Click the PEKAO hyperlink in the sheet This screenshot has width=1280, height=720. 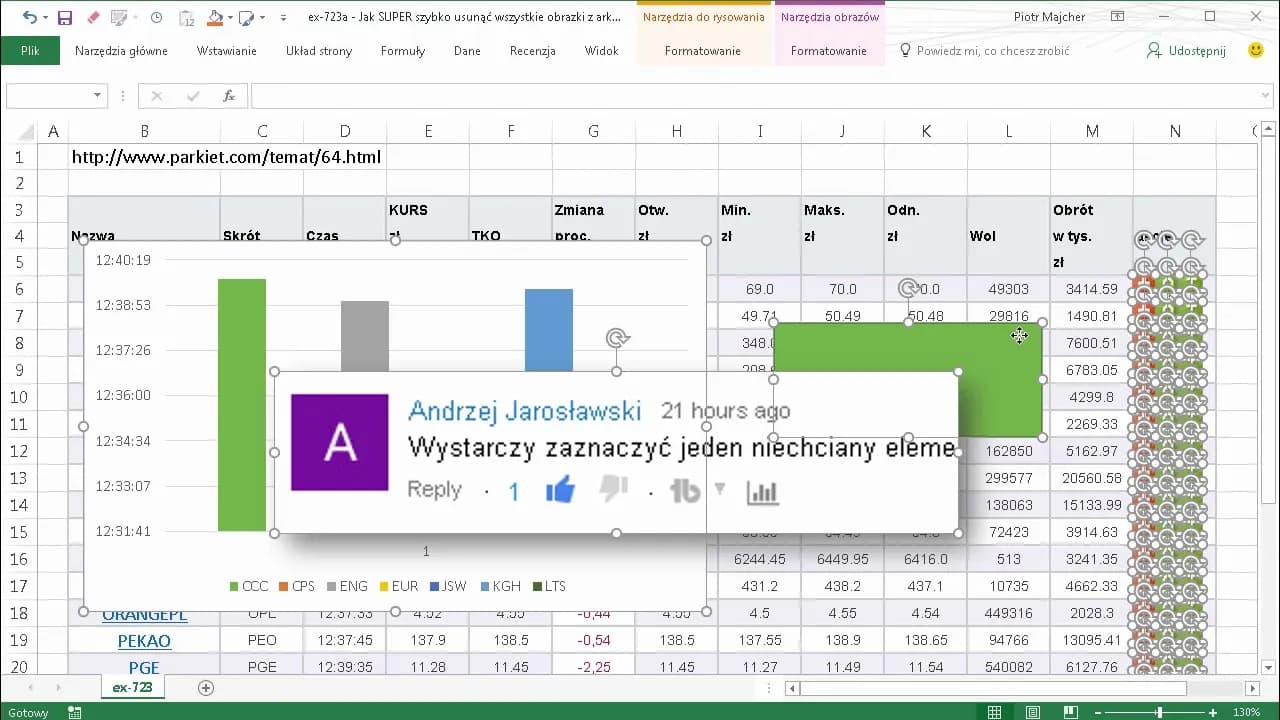(x=144, y=640)
